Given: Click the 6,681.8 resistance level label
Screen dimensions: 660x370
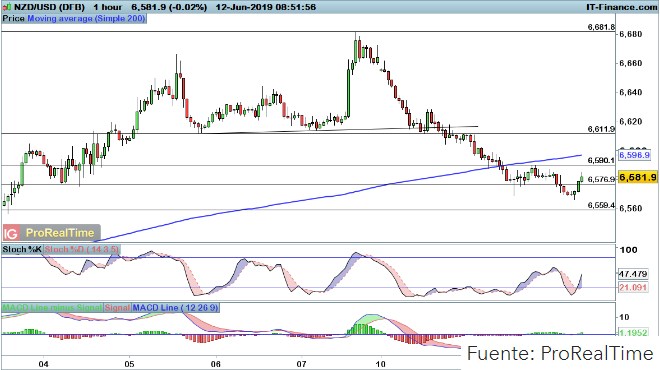Looking at the screenshot, I should 601,27.
